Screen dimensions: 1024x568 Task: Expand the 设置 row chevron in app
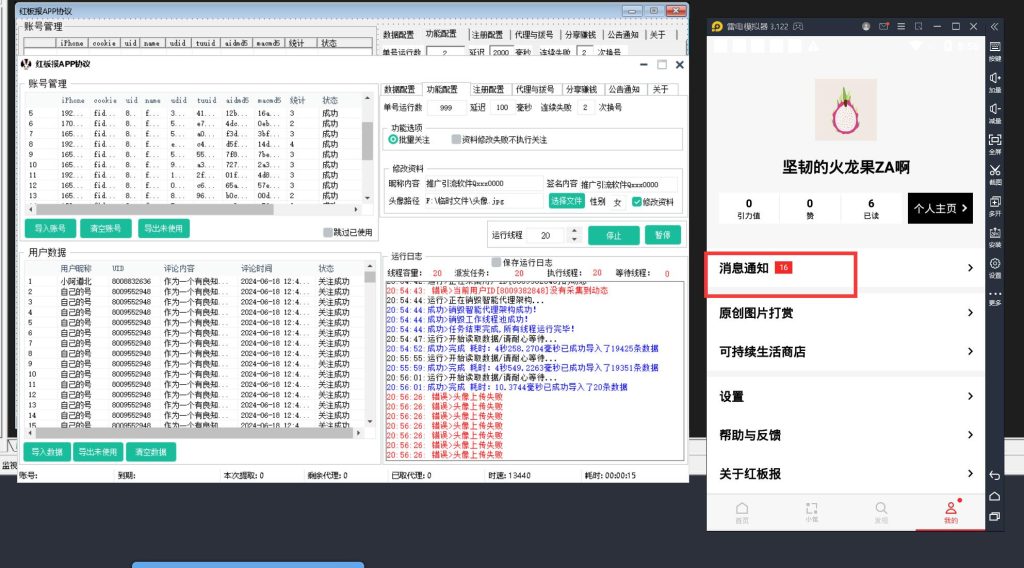pos(970,396)
